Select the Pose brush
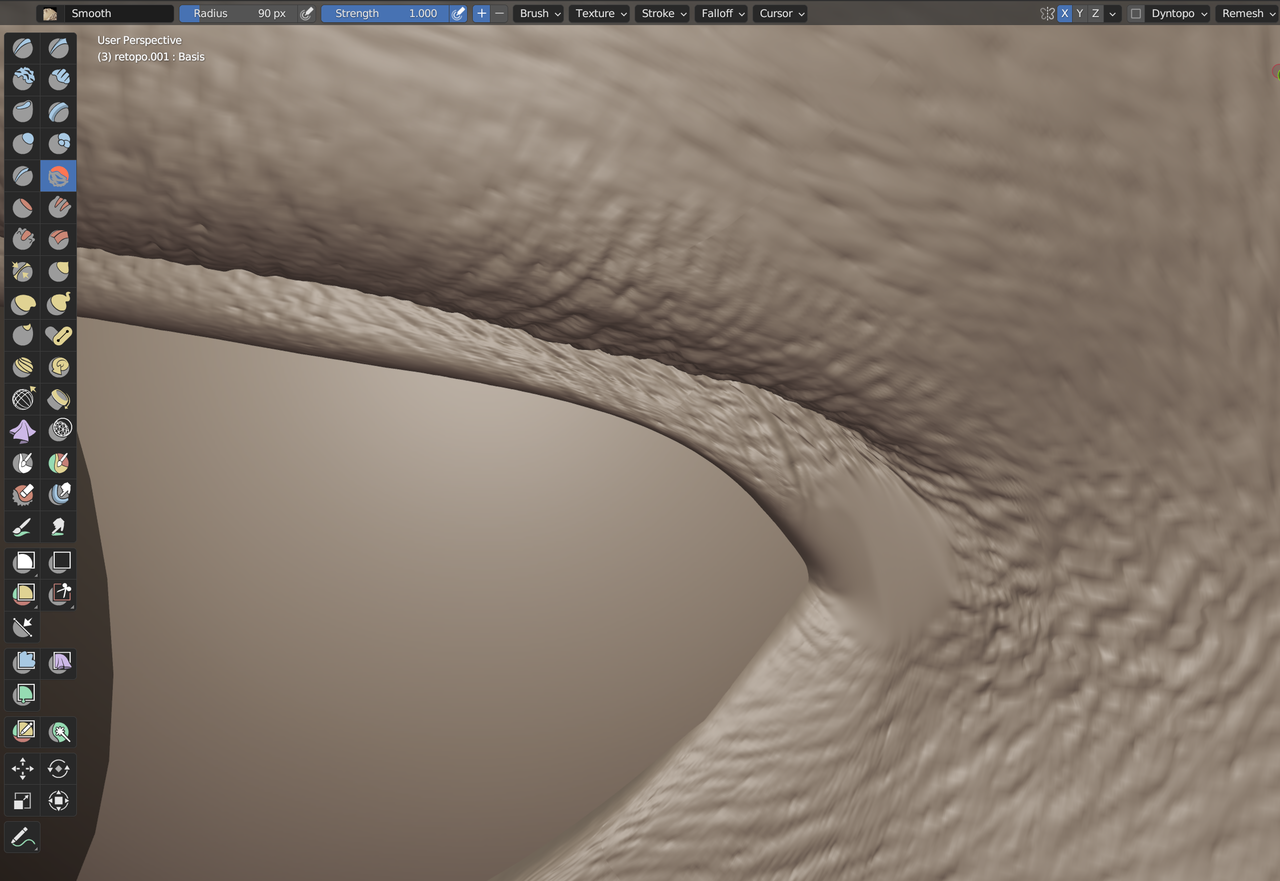 click(58, 335)
